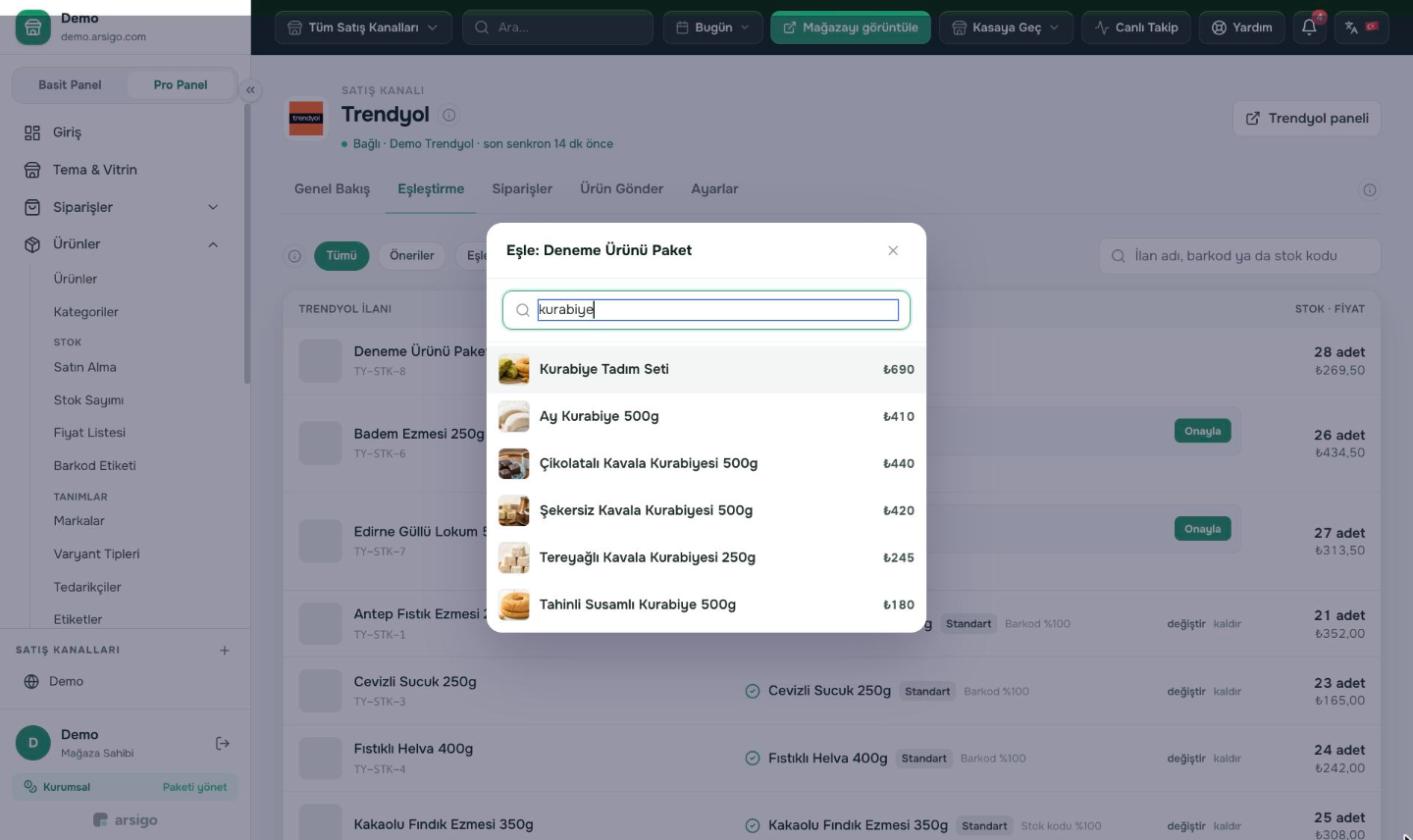Click kaldır for Fıstıklı Helva 400g
Screen dimensions: 1413x840
pyautogui.click(x=1227, y=758)
